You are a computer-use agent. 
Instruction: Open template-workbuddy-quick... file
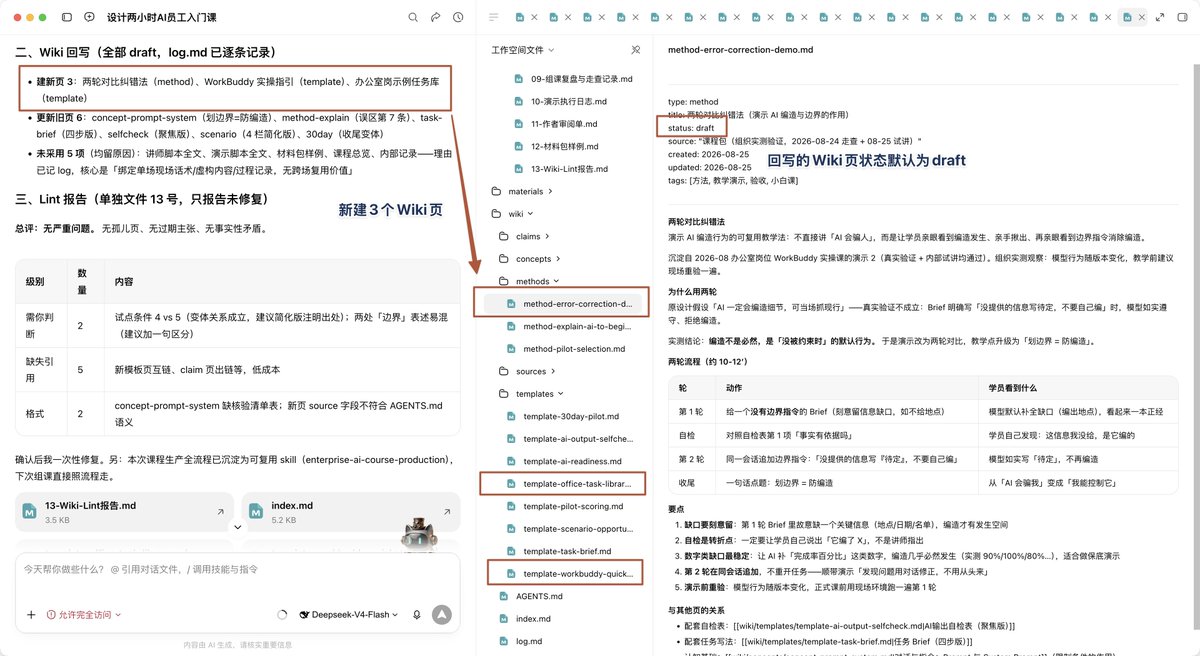point(569,574)
